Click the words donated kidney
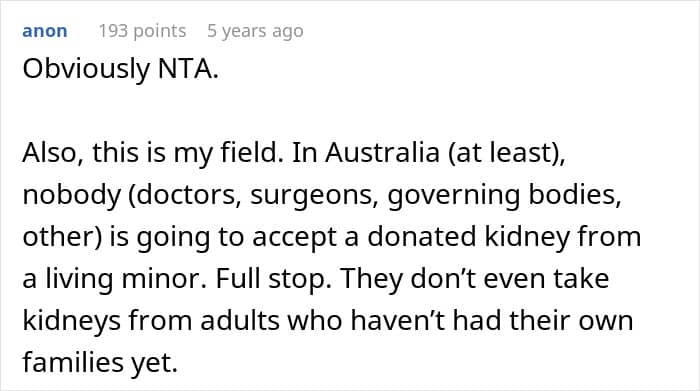This screenshot has height=391, width=700. pyautogui.click(x=469, y=237)
